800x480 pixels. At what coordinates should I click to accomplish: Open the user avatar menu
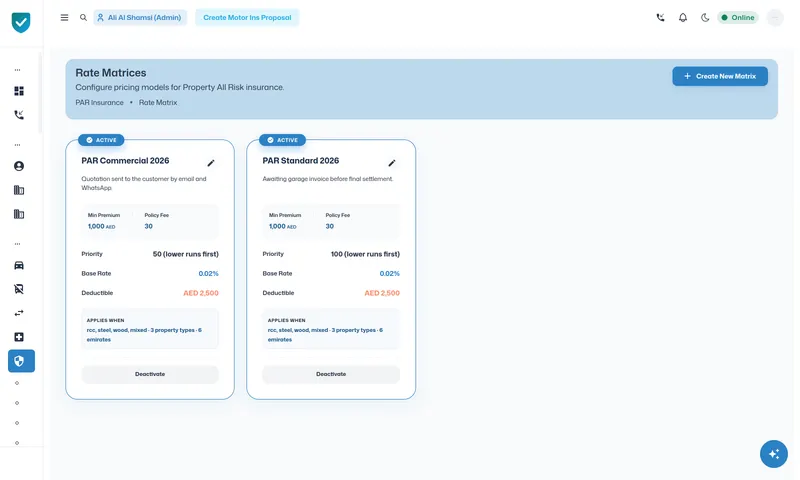tap(775, 17)
